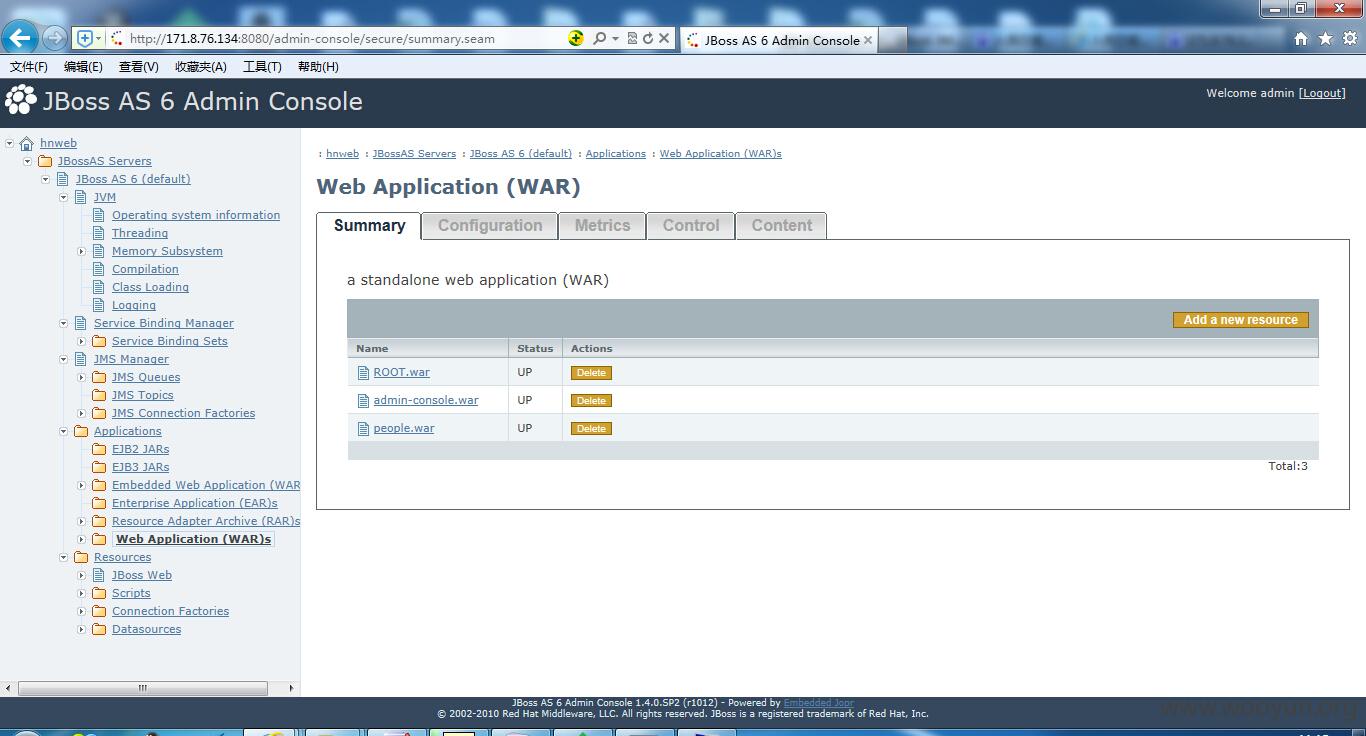
Task: Click the Scripts folder icon
Action: 99,594
